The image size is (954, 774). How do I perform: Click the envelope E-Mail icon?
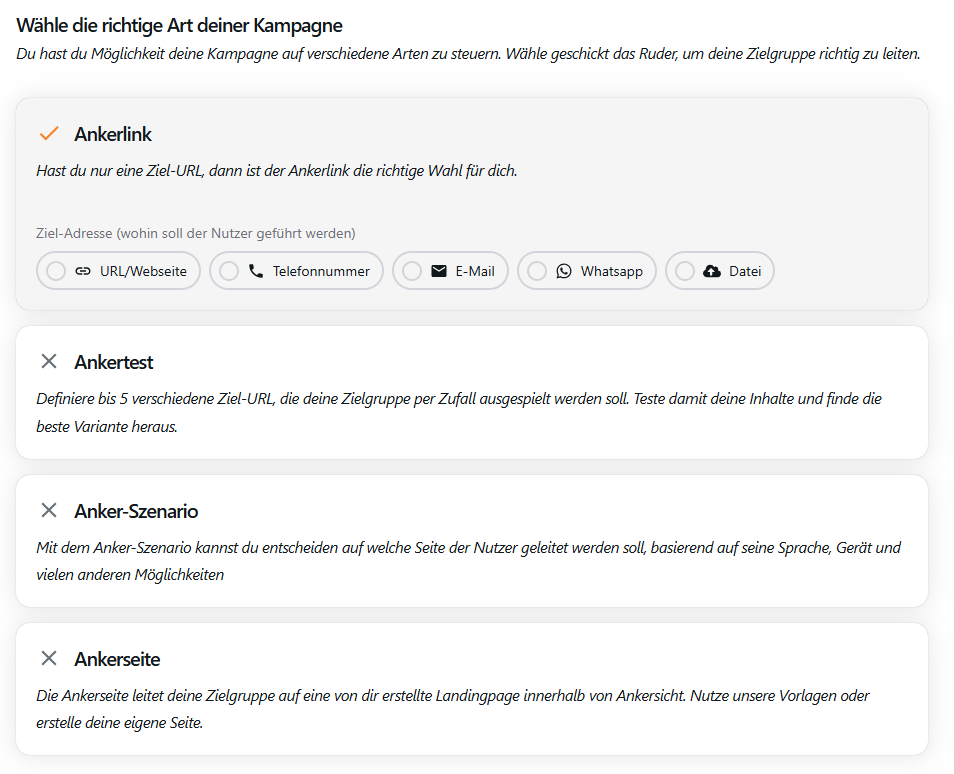[x=439, y=271]
